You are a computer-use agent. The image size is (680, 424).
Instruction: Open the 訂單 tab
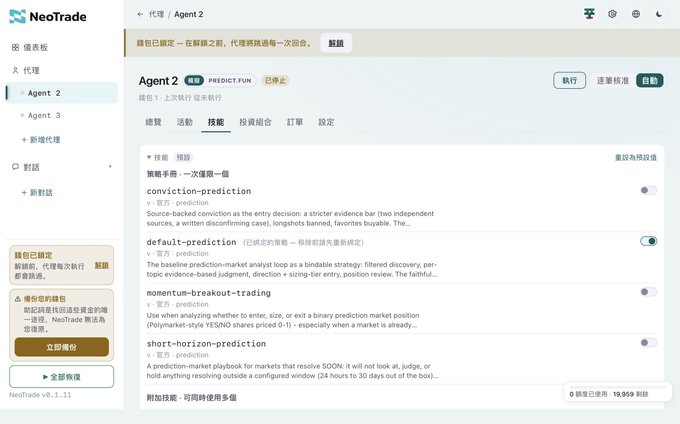point(295,122)
